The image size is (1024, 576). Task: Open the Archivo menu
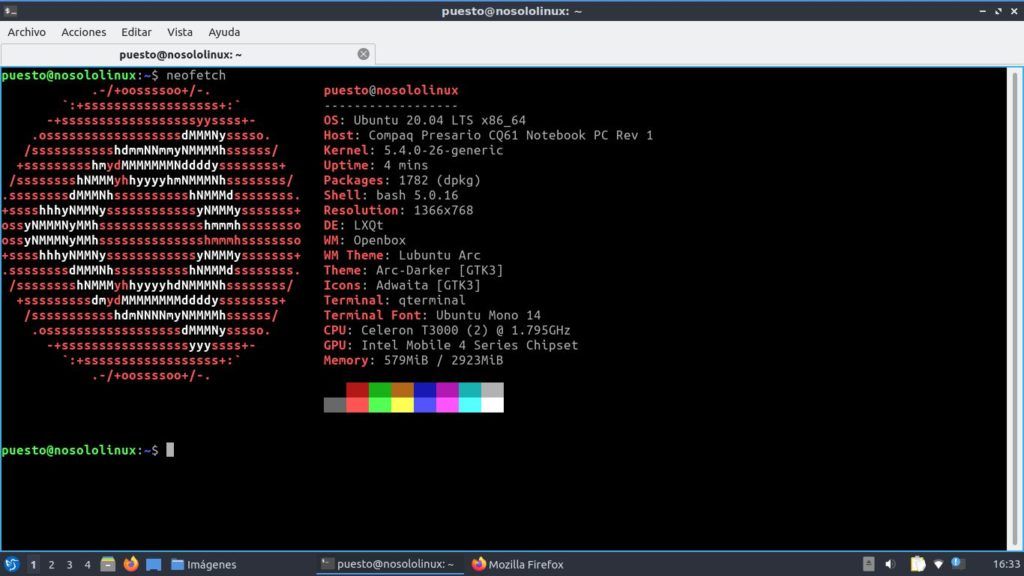click(x=27, y=32)
